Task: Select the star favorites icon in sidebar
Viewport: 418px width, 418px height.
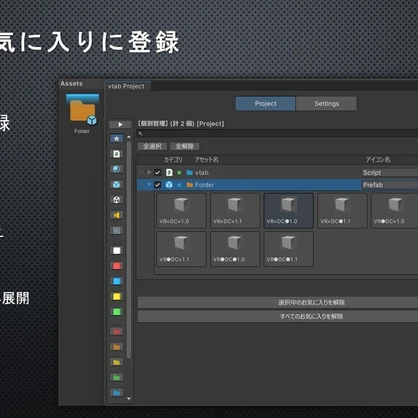Action: pyautogui.click(x=116, y=138)
